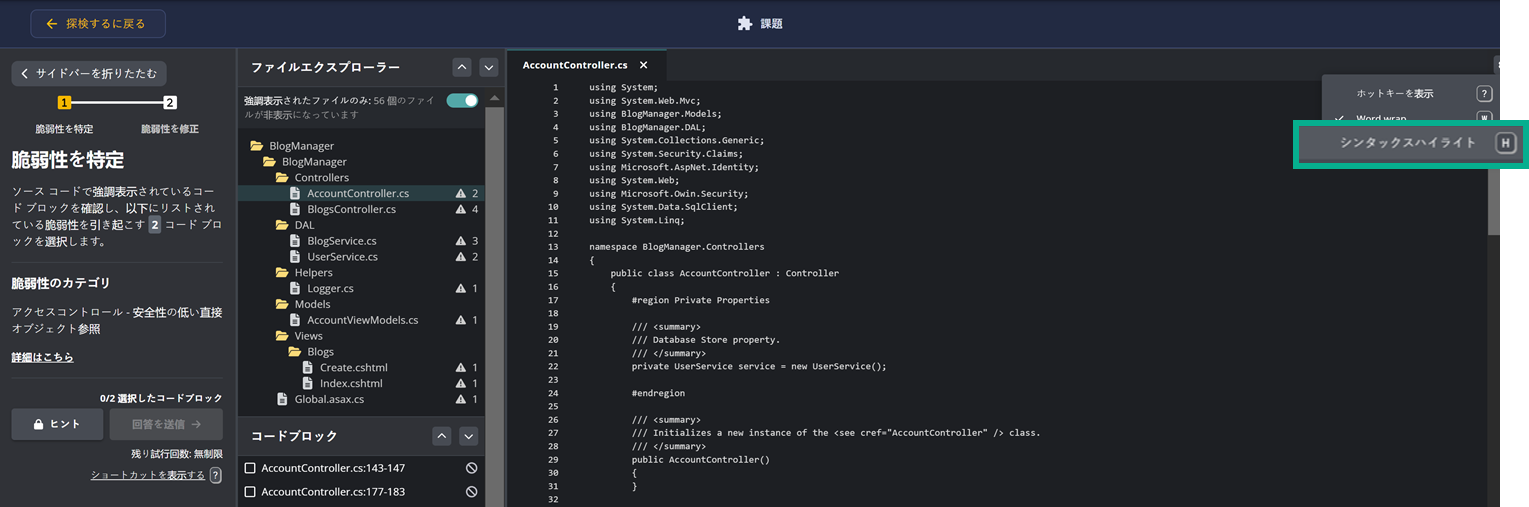This screenshot has height=507, width=1529.
Task: Click the question mark icon beside ショートカットを表示する
Action: coord(216,475)
